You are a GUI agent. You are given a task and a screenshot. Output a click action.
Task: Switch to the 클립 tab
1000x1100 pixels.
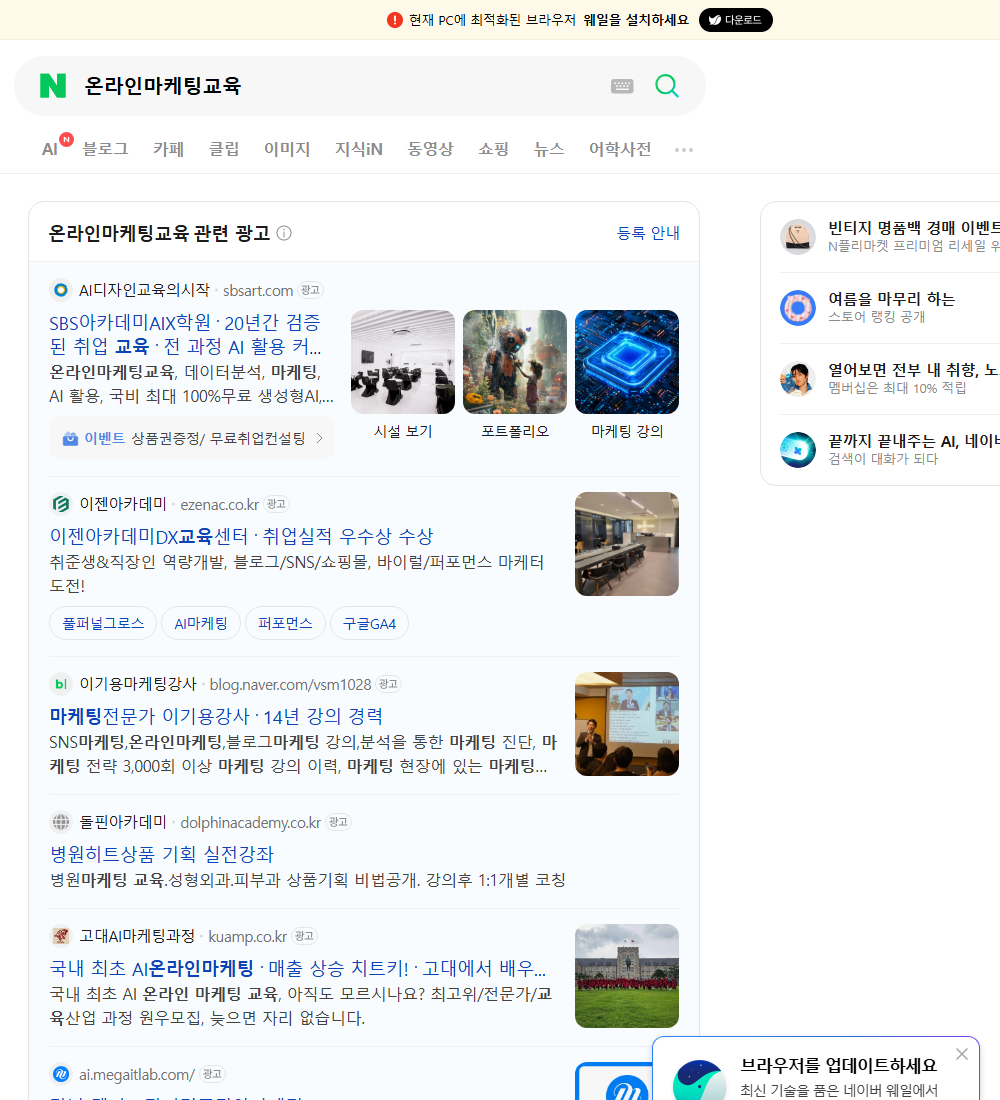tap(224, 149)
